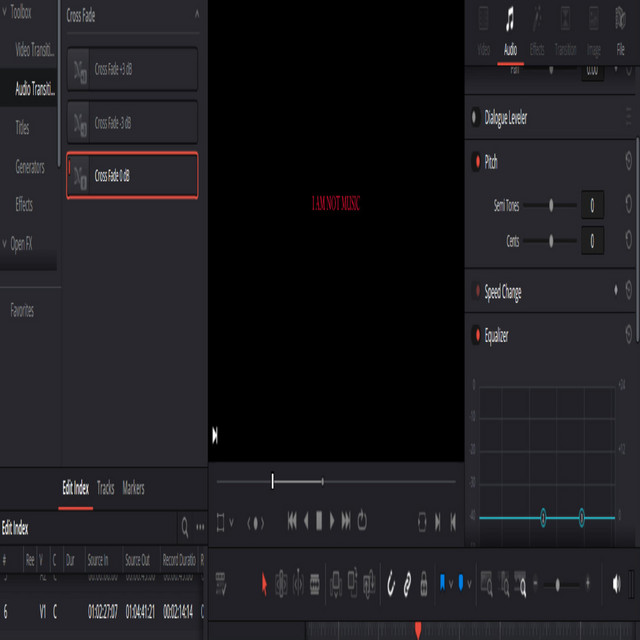Reset Pitch settings with reset arrow

[x=628, y=161]
